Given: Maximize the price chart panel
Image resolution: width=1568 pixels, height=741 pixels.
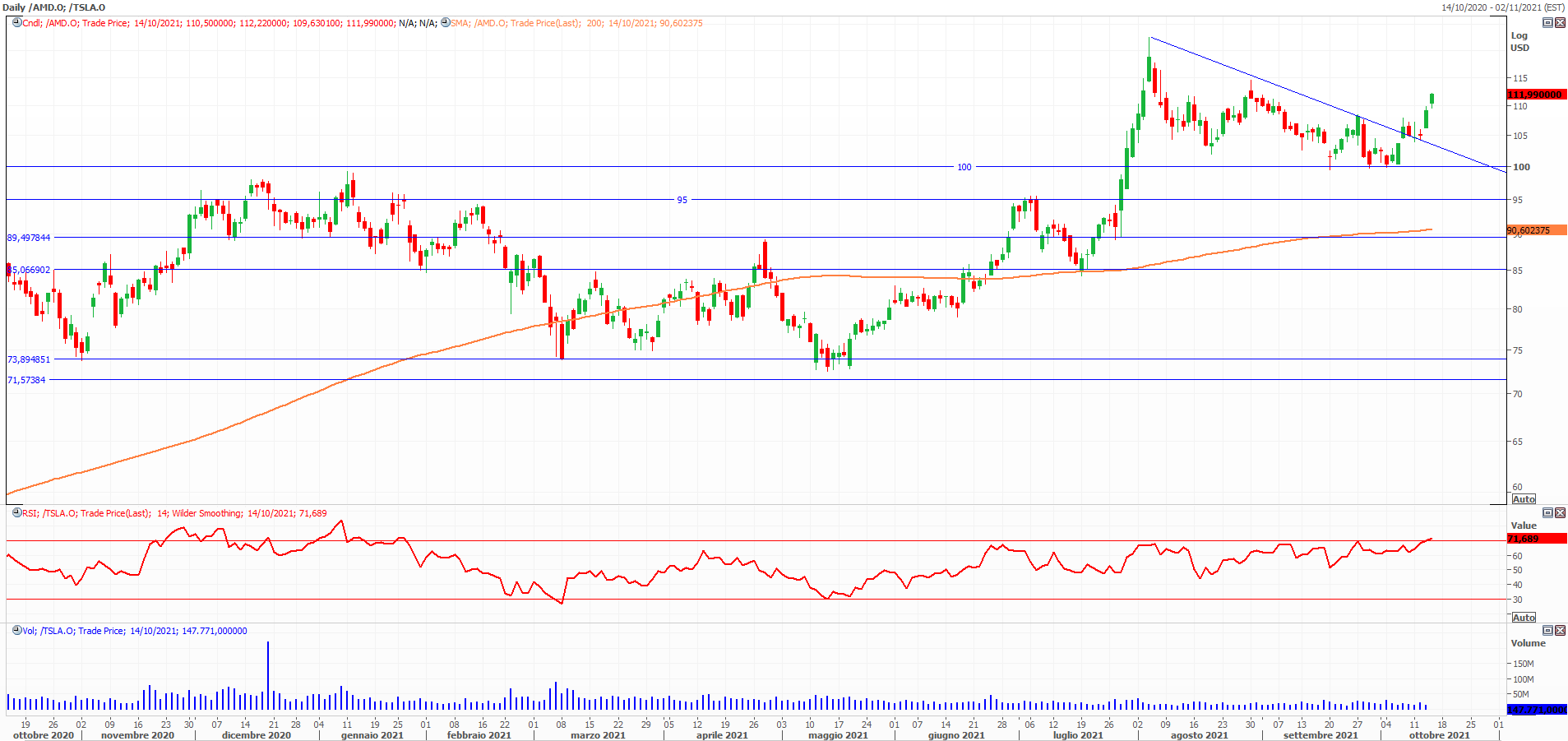Looking at the screenshot, I should pyautogui.click(x=1547, y=23).
